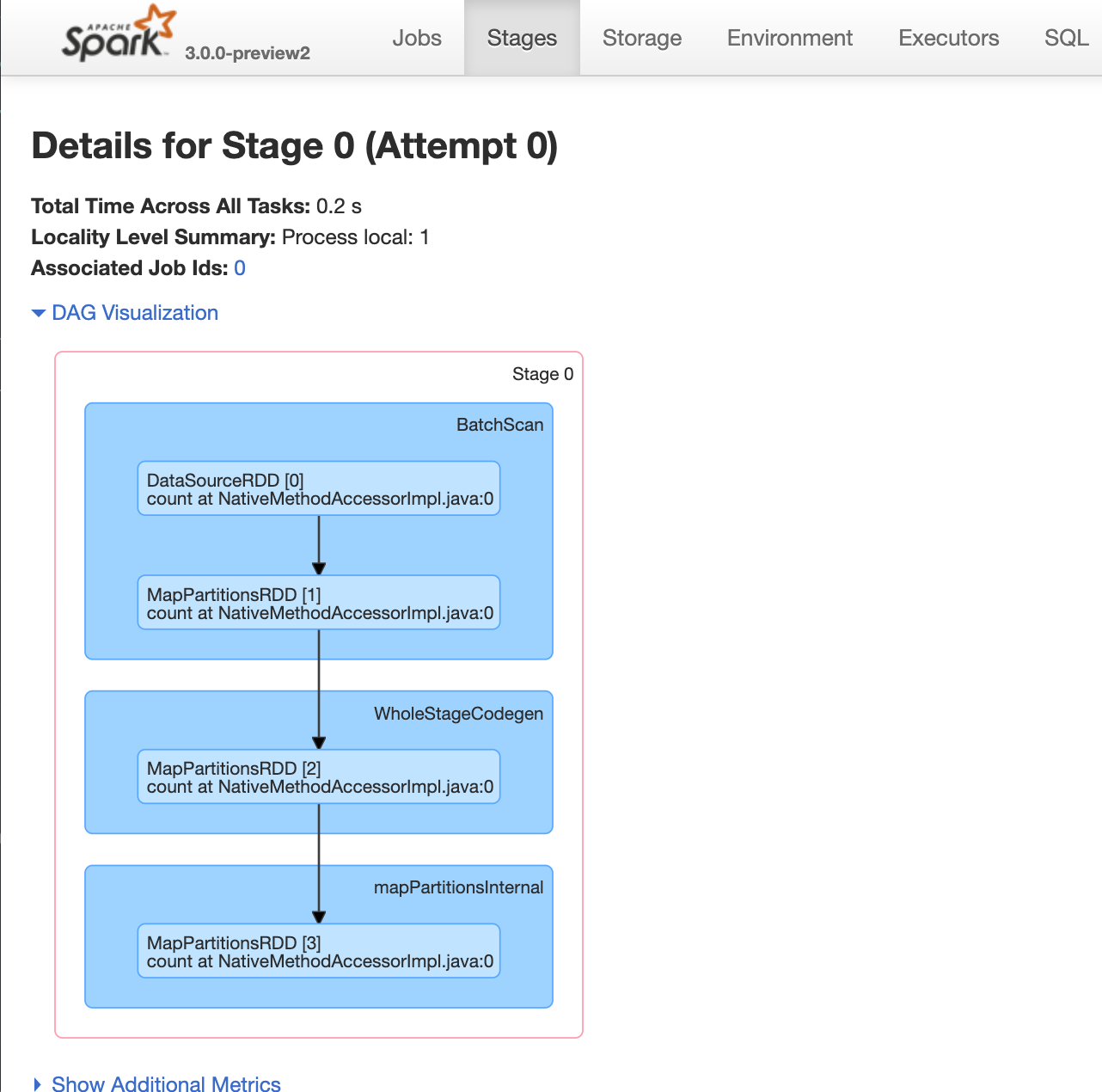
Task: Select the SQL tab
Action: (x=1066, y=38)
